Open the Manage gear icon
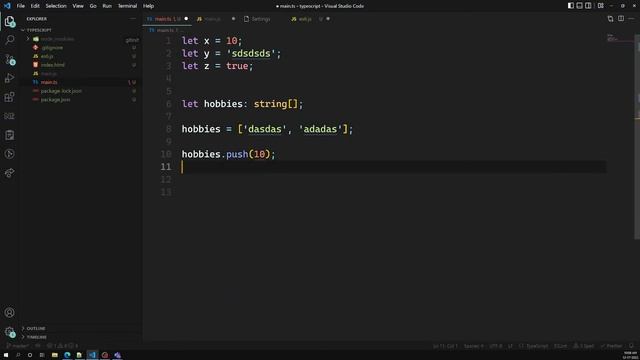The width and height of the screenshot is (640, 360). point(9,332)
